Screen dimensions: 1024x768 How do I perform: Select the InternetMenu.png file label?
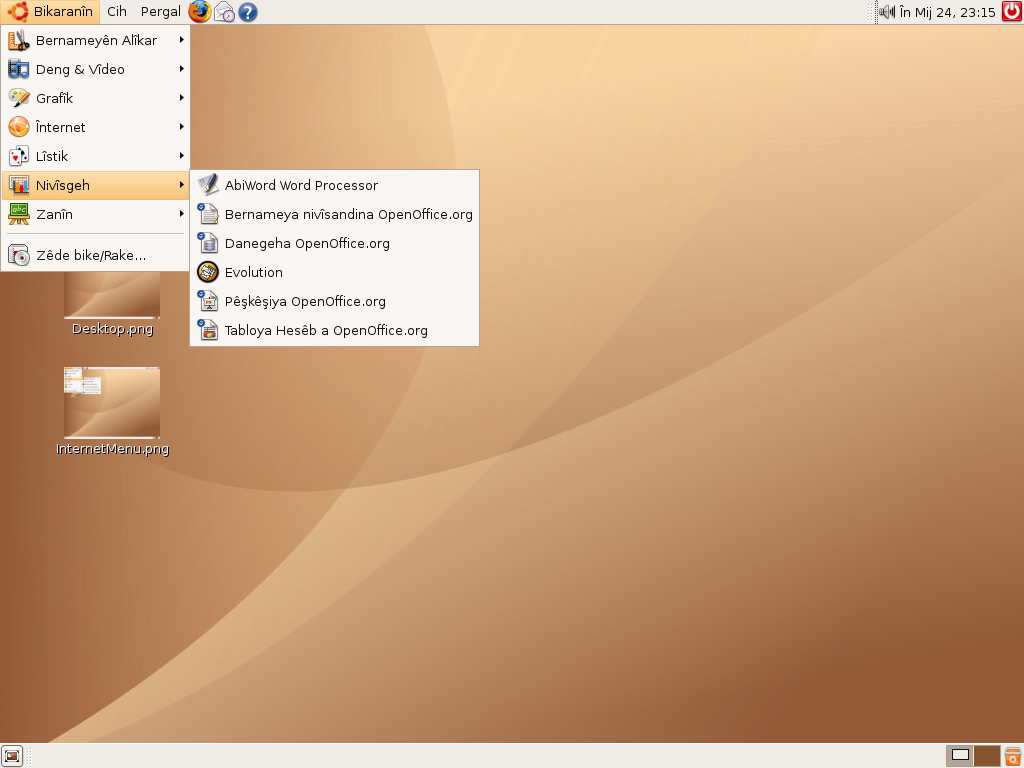coord(112,449)
